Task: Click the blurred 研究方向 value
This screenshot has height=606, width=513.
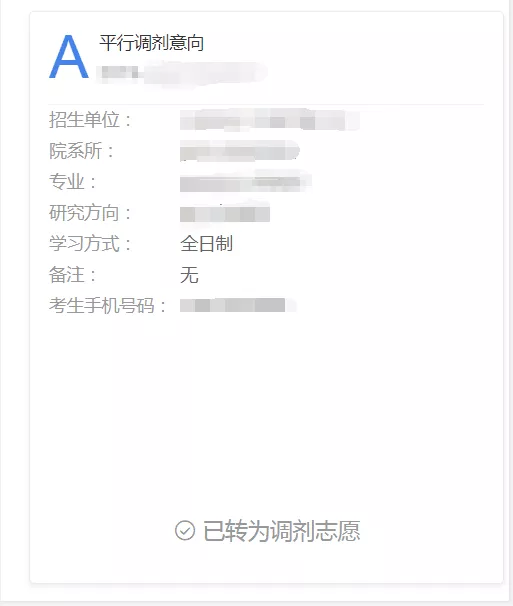Action: click(225, 213)
